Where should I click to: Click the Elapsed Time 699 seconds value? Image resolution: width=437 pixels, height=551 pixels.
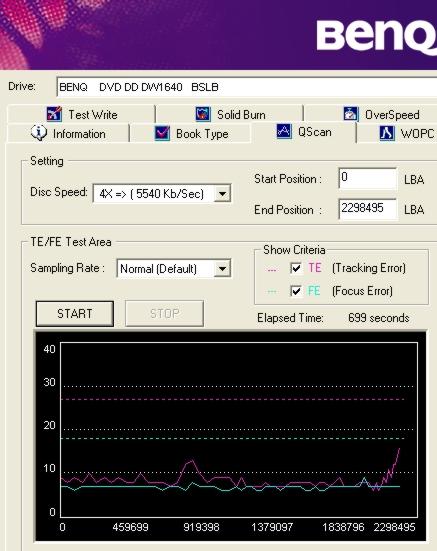[x=379, y=318]
